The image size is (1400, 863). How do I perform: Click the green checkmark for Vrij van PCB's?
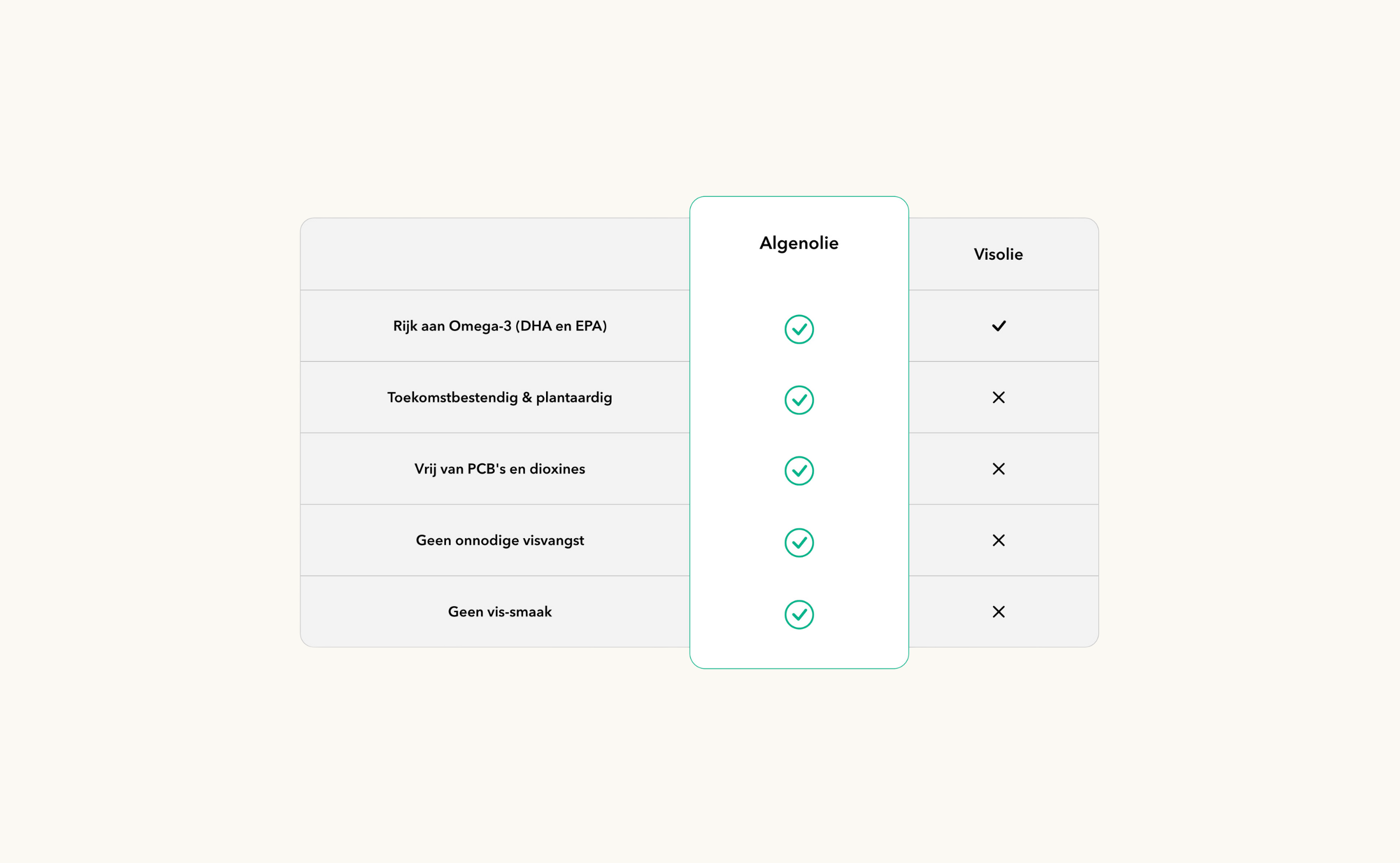coord(799,471)
